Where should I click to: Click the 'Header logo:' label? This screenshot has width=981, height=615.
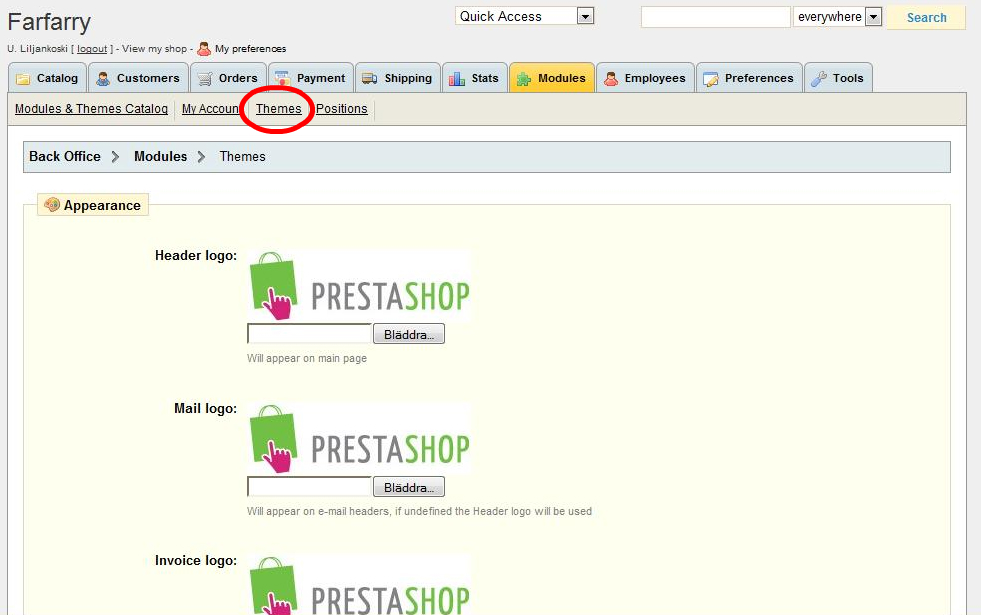pos(196,255)
